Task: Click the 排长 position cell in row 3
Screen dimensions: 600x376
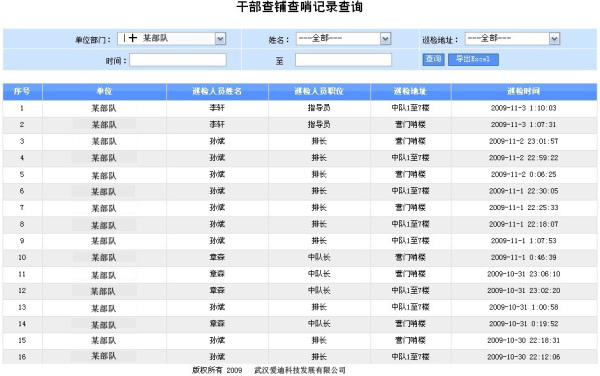Action: point(319,142)
